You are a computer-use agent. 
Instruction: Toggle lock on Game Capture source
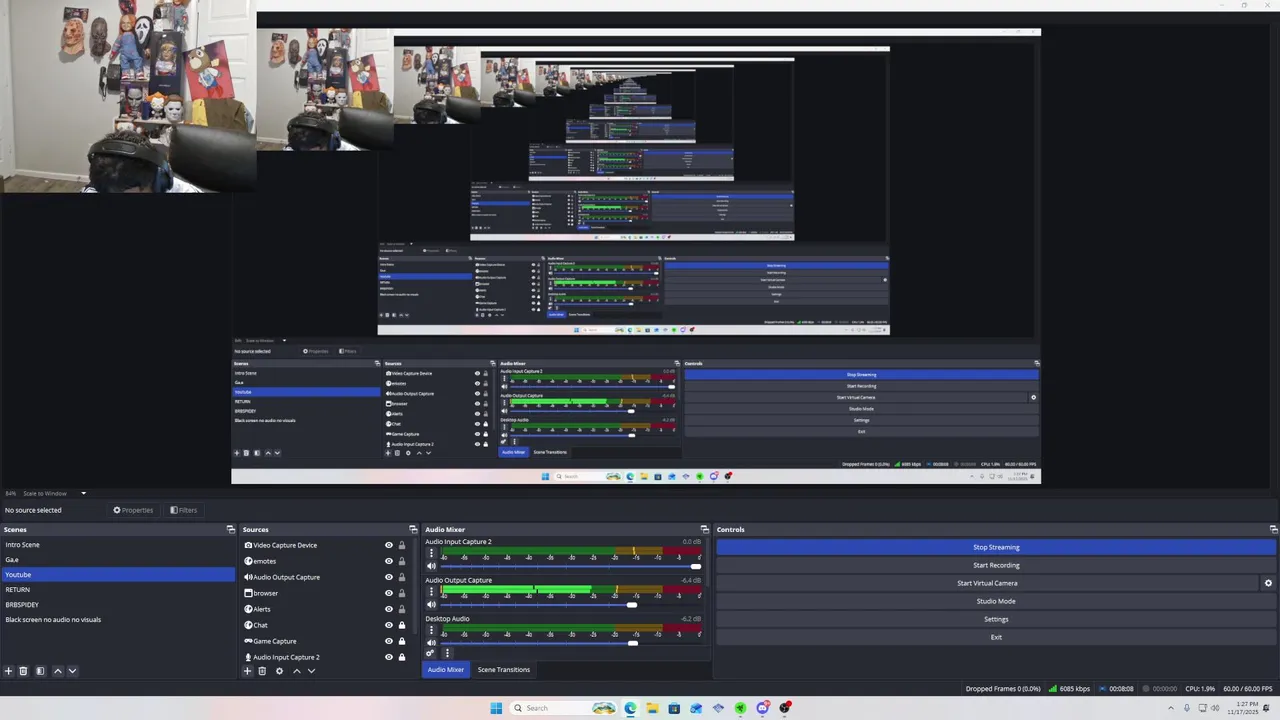(x=402, y=641)
